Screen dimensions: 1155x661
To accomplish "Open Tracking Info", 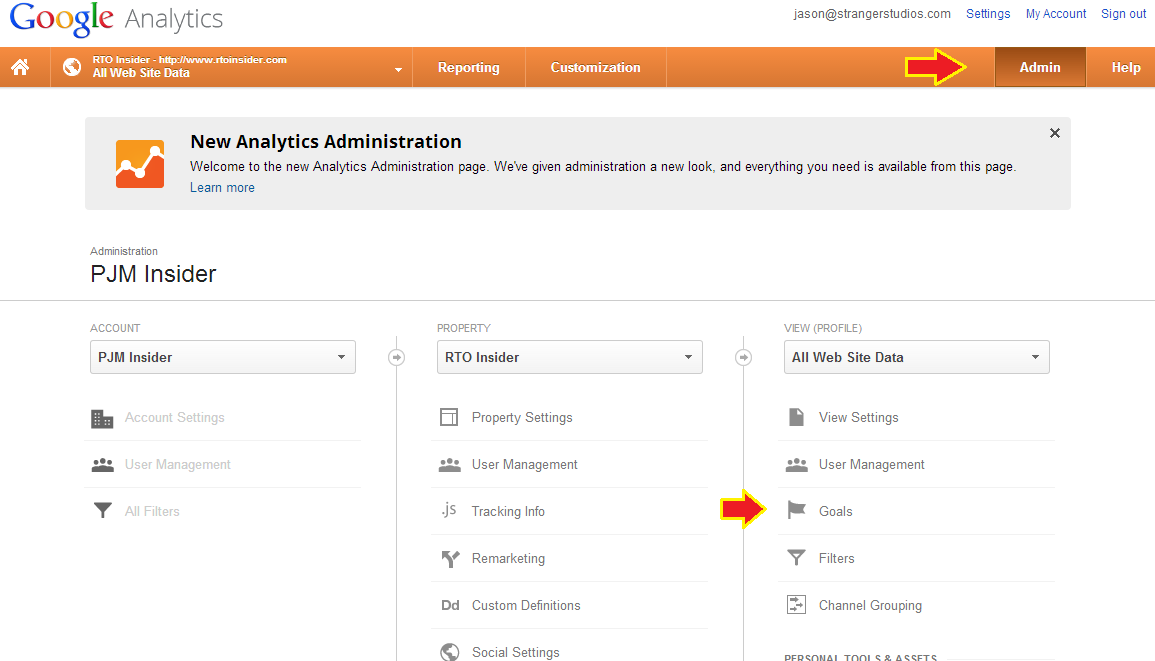I will (508, 511).
